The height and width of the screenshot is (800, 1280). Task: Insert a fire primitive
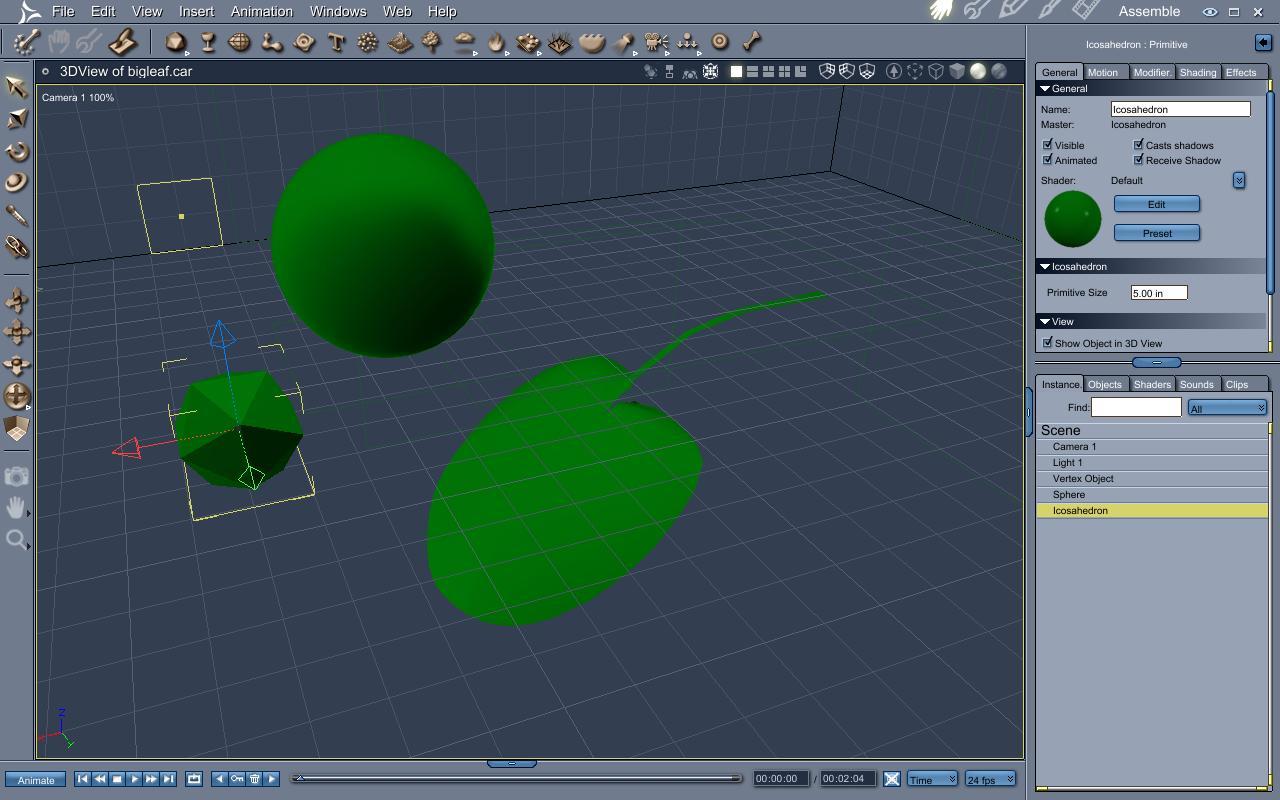(x=496, y=42)
